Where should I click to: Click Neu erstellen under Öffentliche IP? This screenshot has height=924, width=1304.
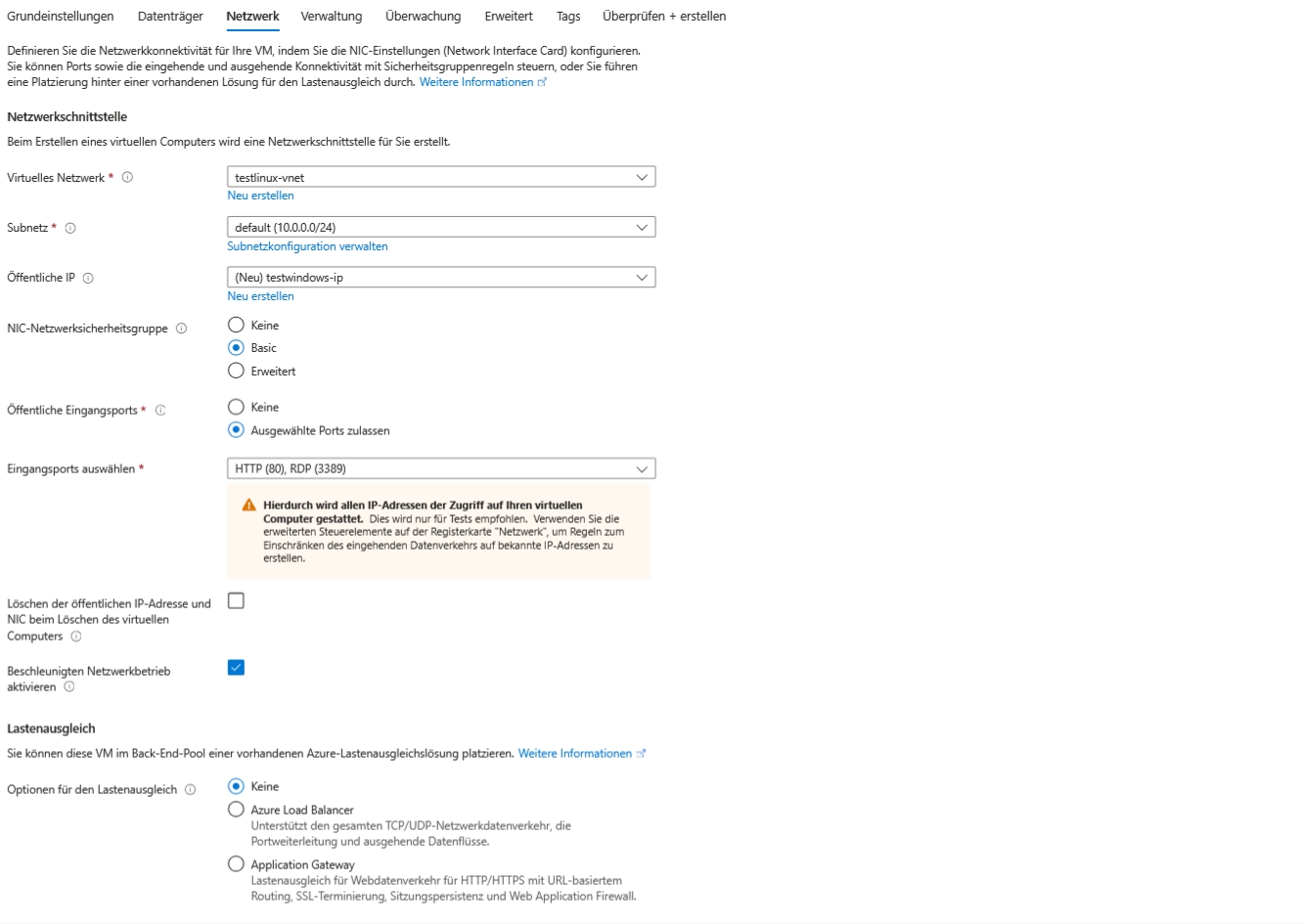pyautogui.click(x=260, y=296)
